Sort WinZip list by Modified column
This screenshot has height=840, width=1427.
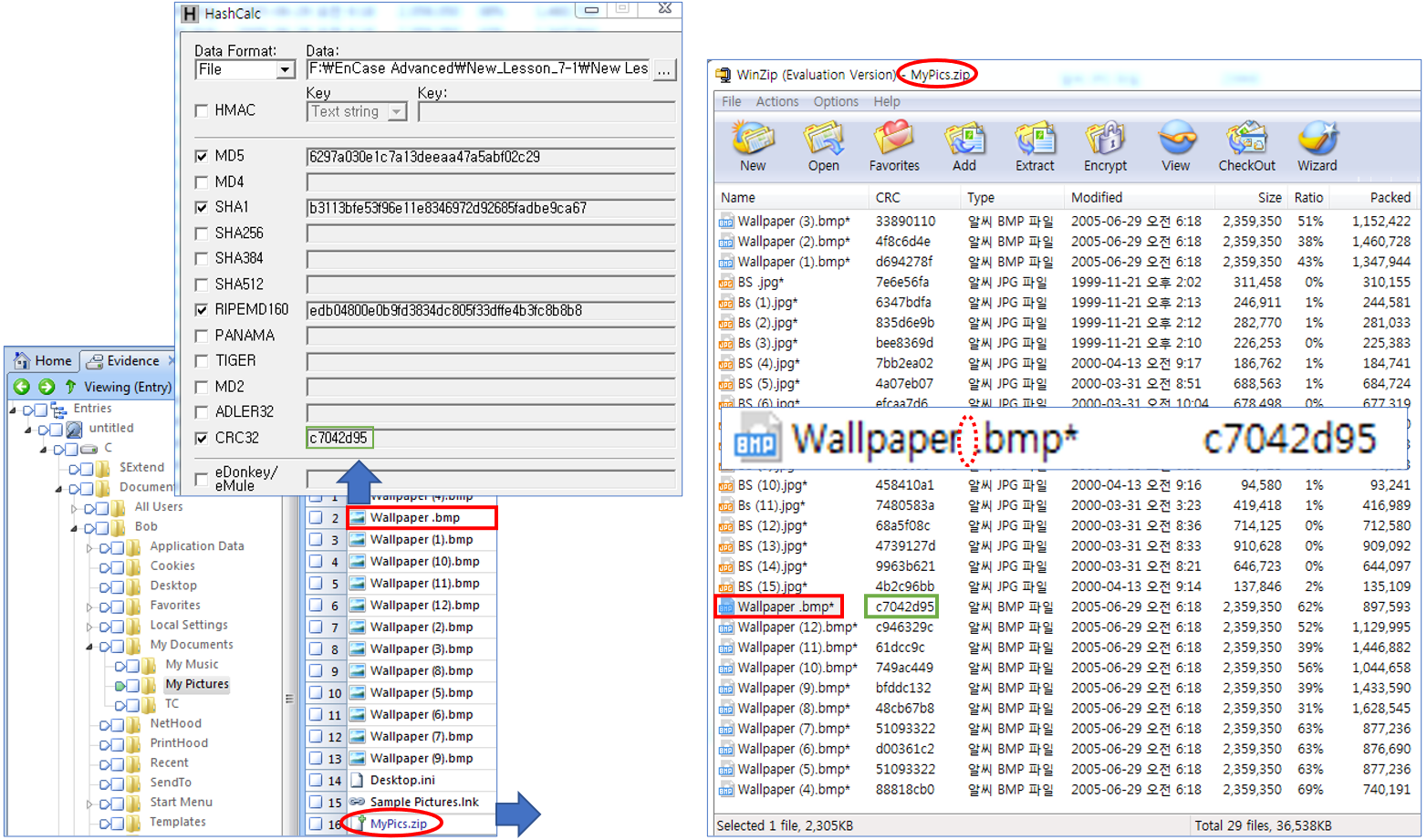pyautogui.click(x=1139, y=197)
